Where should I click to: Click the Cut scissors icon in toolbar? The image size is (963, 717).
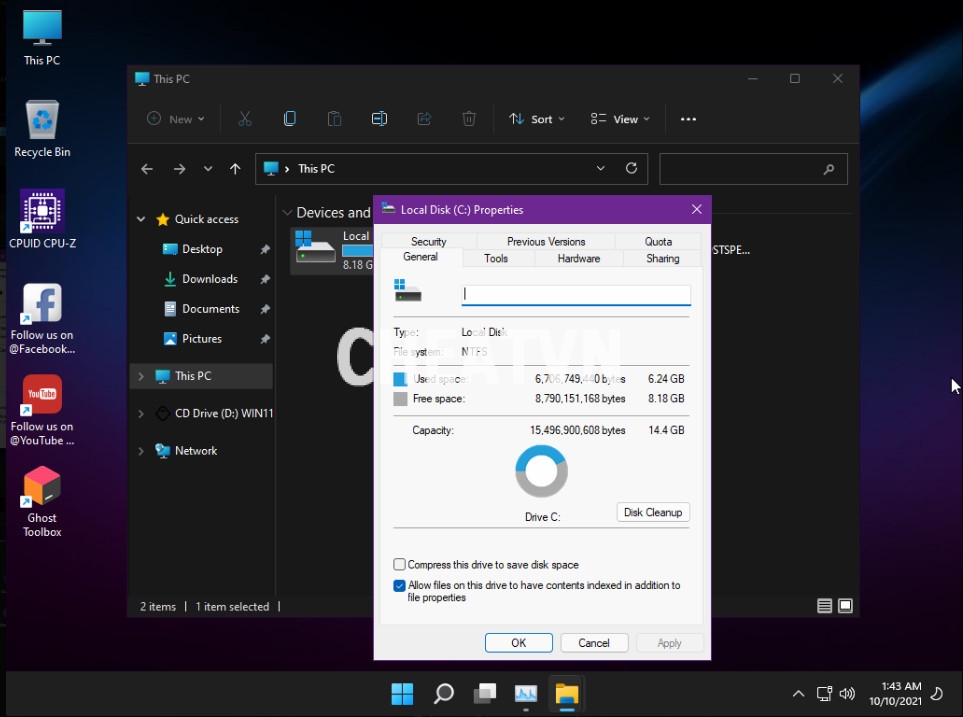tap(244, 119)
